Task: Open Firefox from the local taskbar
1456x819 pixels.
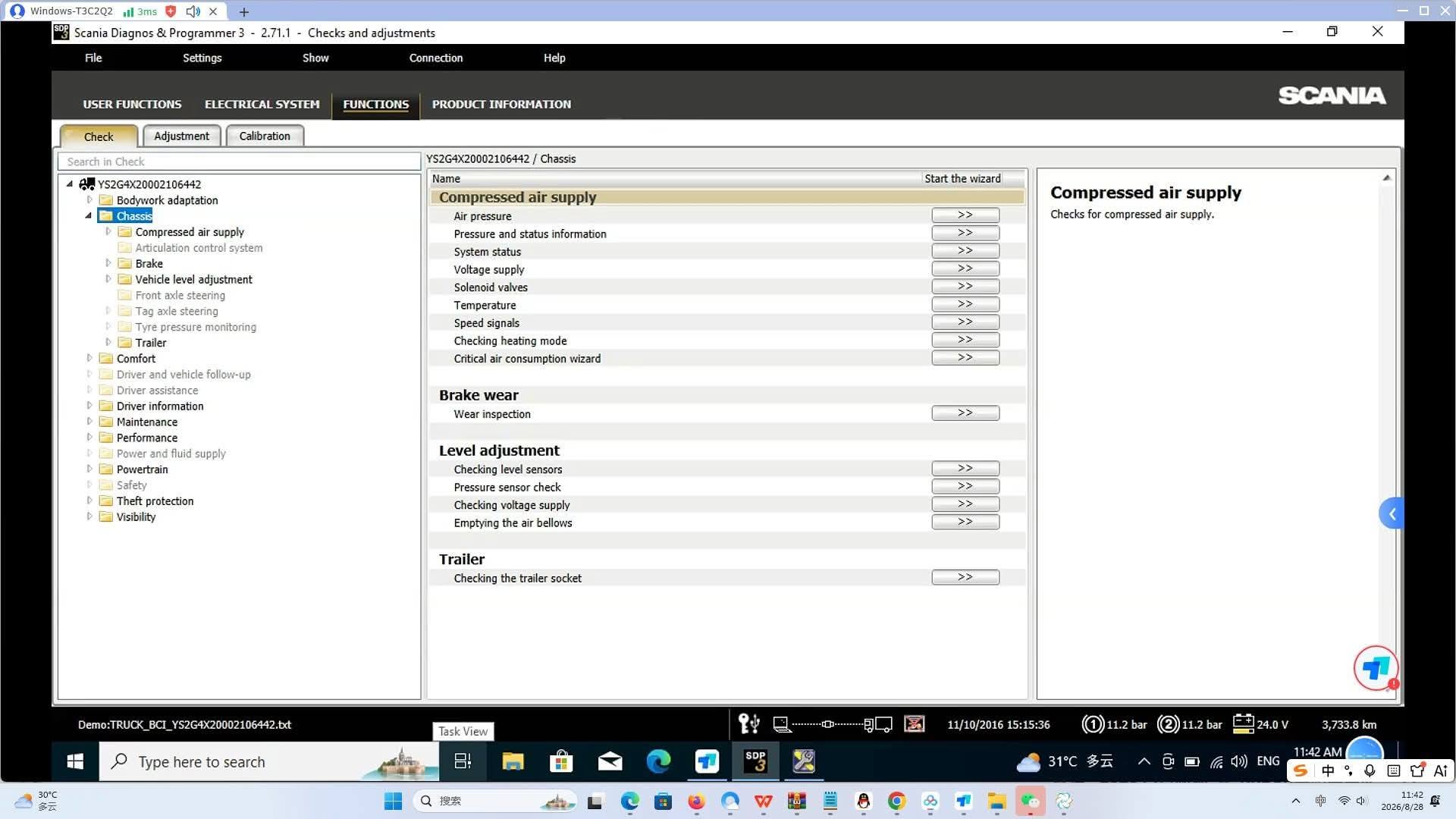Action: (x=696, y=801)
